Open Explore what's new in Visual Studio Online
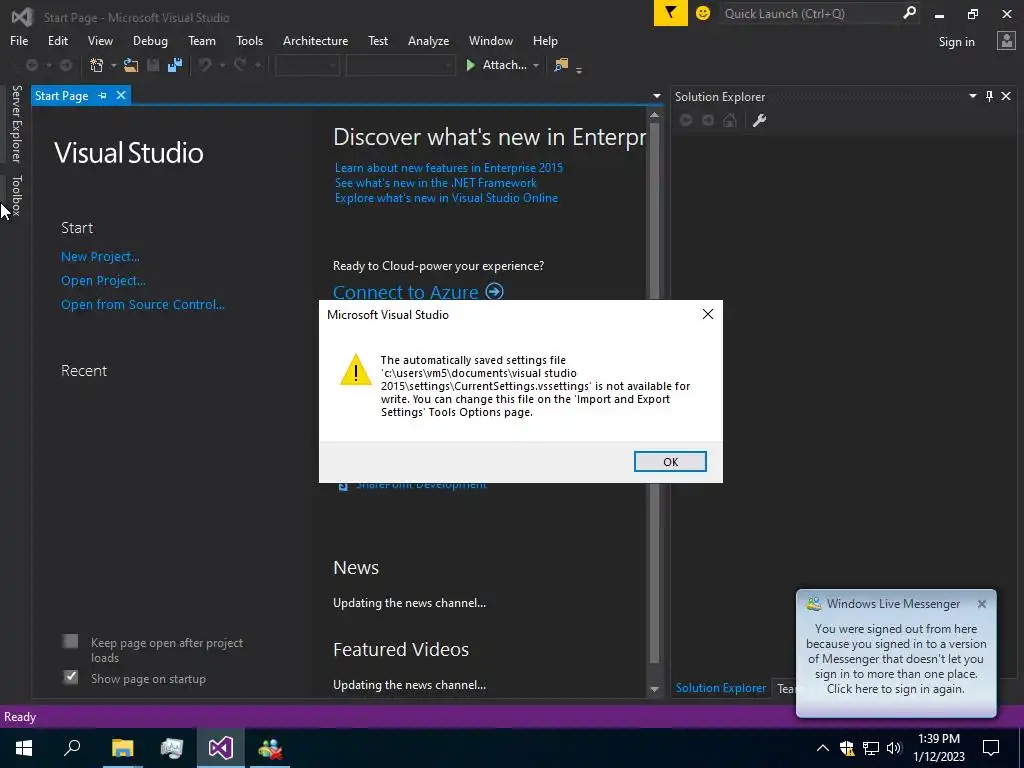The height and width of the screenshot is (768, 1024). (446, 198)
